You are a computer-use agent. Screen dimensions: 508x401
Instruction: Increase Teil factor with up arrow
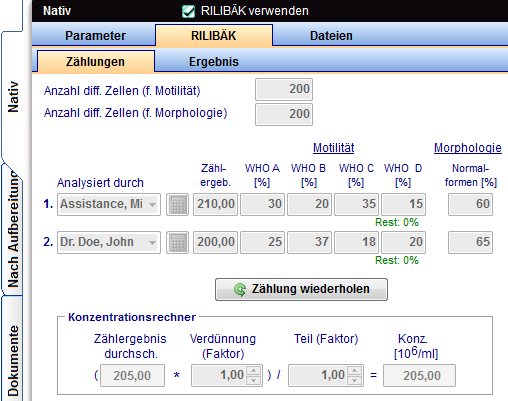click(355, 371)
